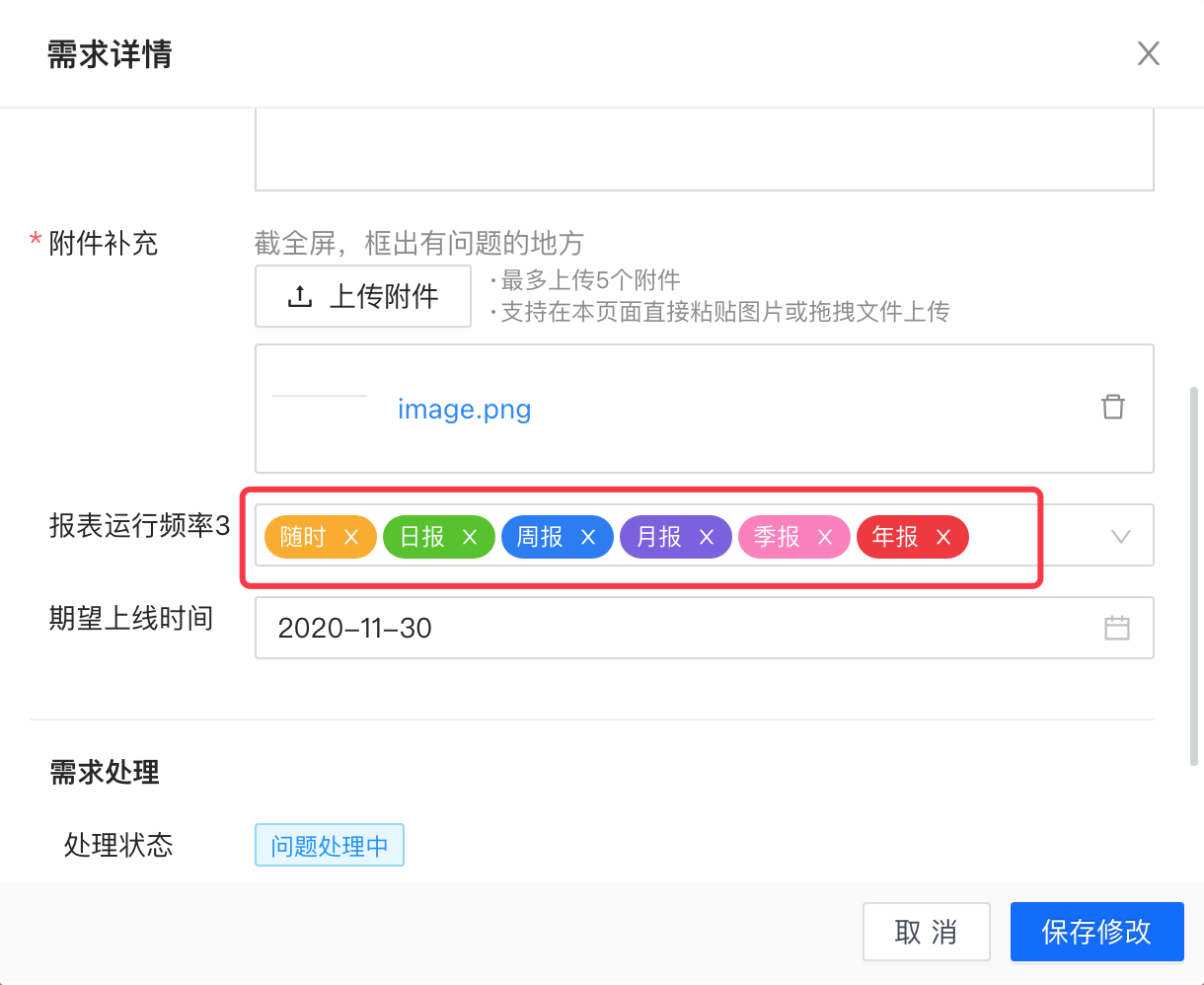Screen dimensions: 1204x985
Task: Click the 保存修改 button
Action: [x=1096, y=932]
